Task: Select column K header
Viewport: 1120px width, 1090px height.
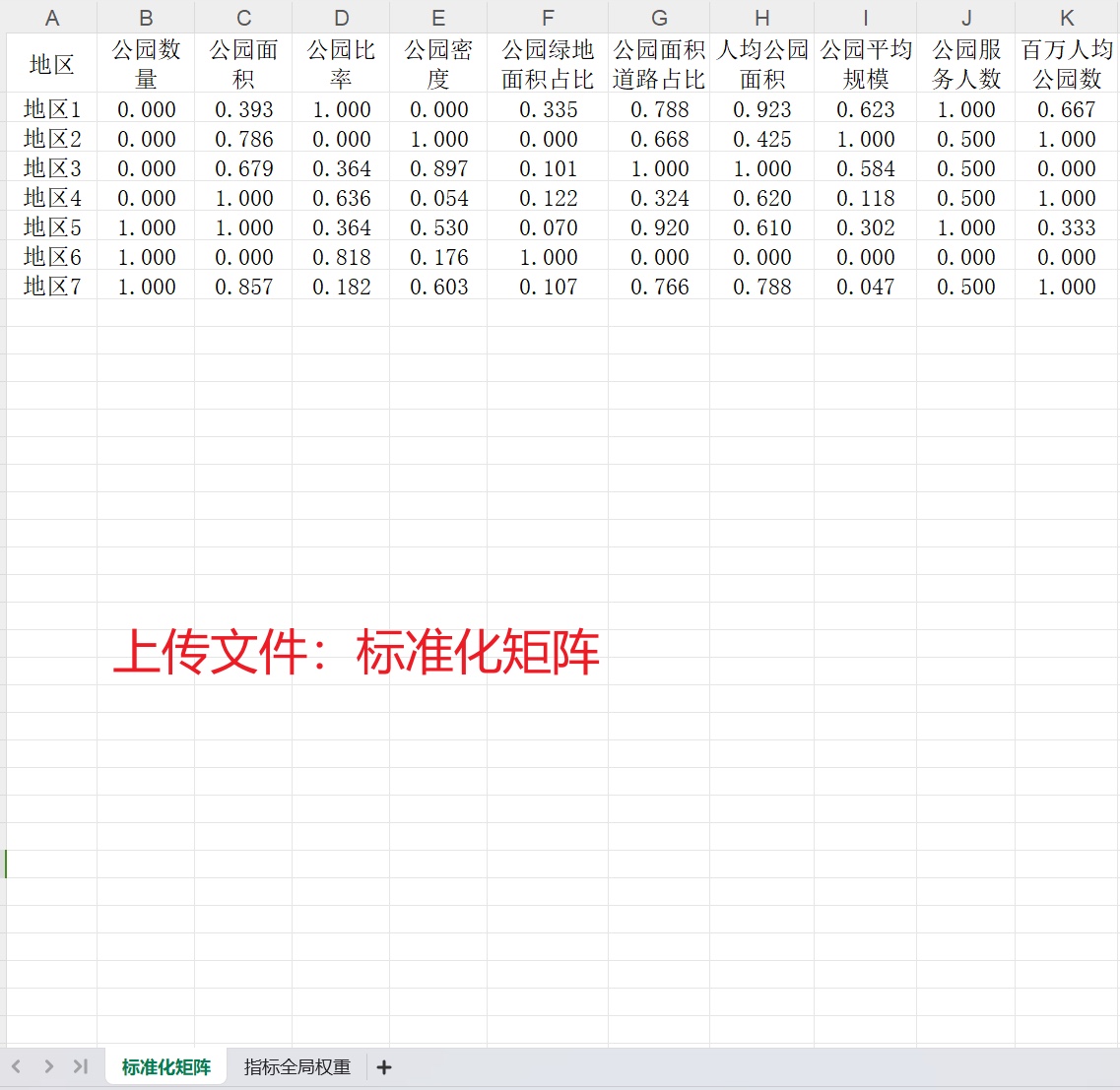Action: pos(1067,18)
